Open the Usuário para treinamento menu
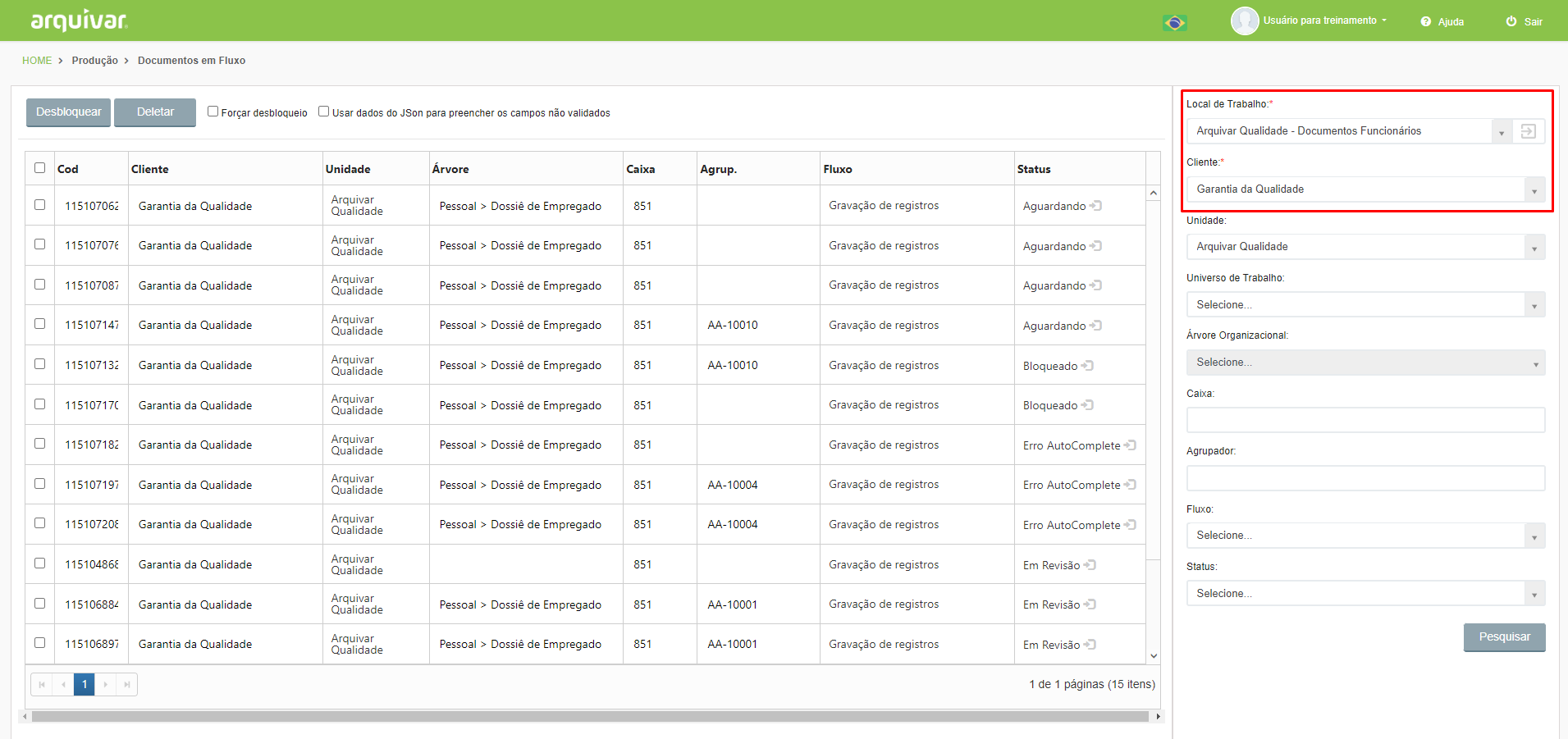The height and width of the screenshot is (739, 1568). [x=1324, y=21]
